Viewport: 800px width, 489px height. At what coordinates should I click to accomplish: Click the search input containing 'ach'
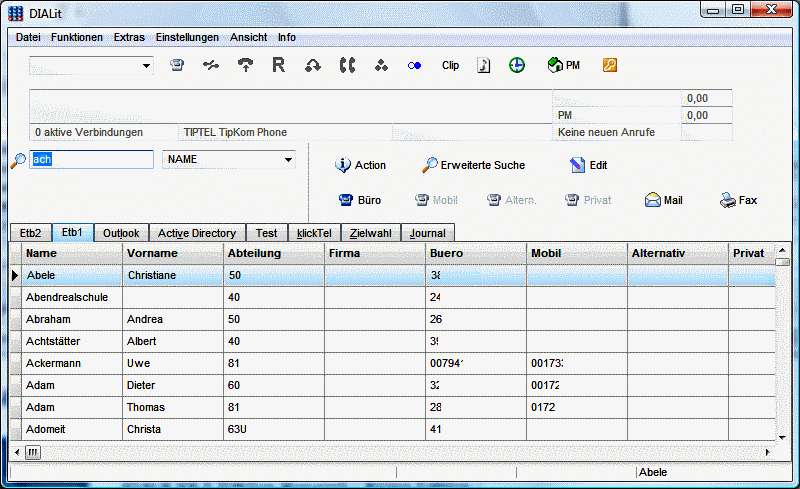click(91, 159)
